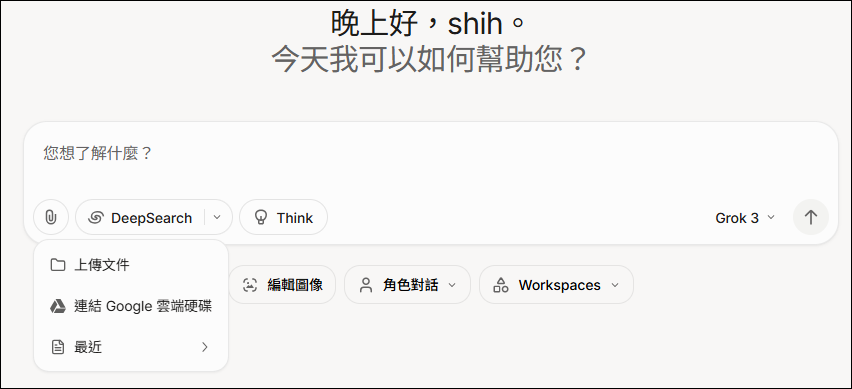Click the Google Drive icon
Screen dimensions: 852x389
click(58, 306)
